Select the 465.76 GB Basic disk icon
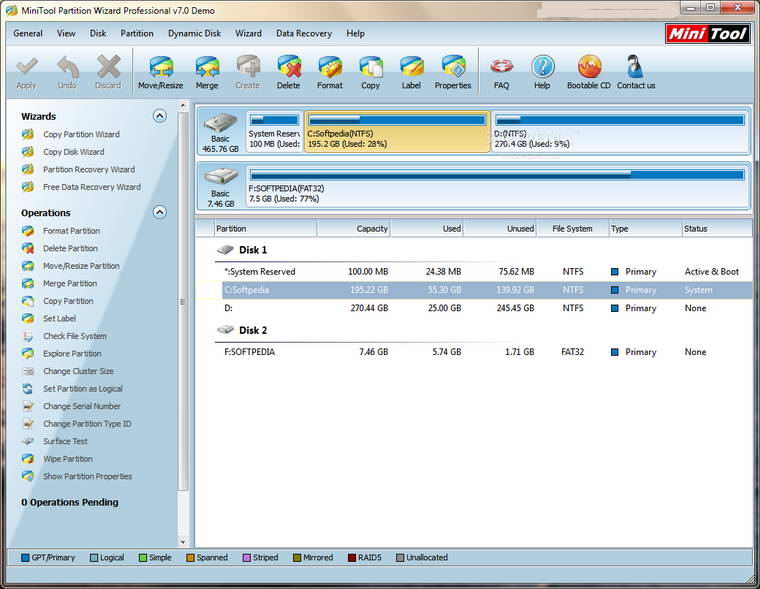This screenshot has height=589, width=760. pos(221,131)
